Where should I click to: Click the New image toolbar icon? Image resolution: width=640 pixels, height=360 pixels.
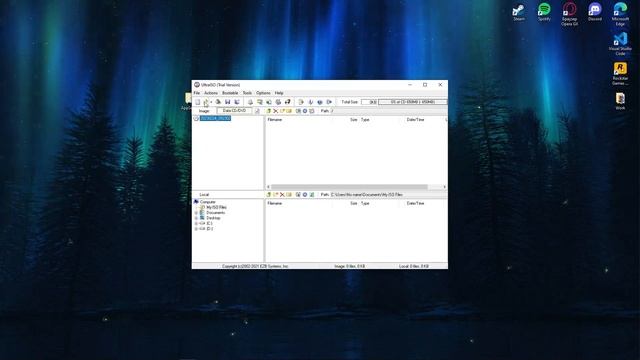pyautogui.click(x=198, y=102)
